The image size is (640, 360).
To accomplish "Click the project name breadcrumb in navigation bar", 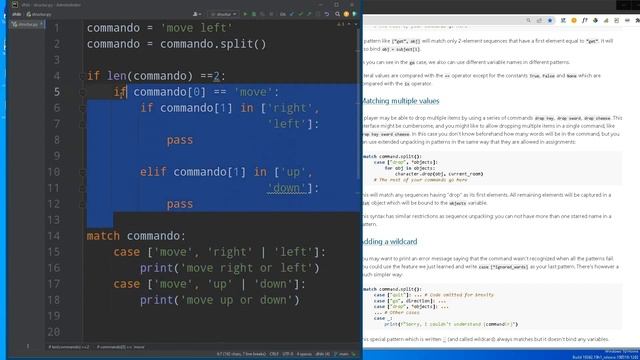I will point(17,14).
